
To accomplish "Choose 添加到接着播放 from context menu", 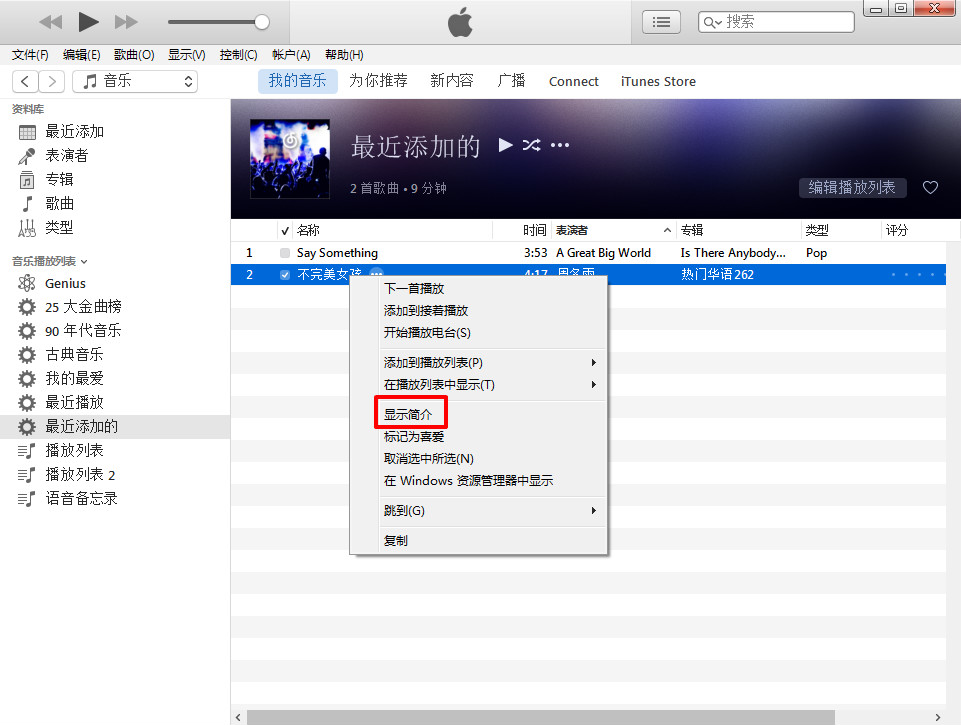I will [479, 311].
